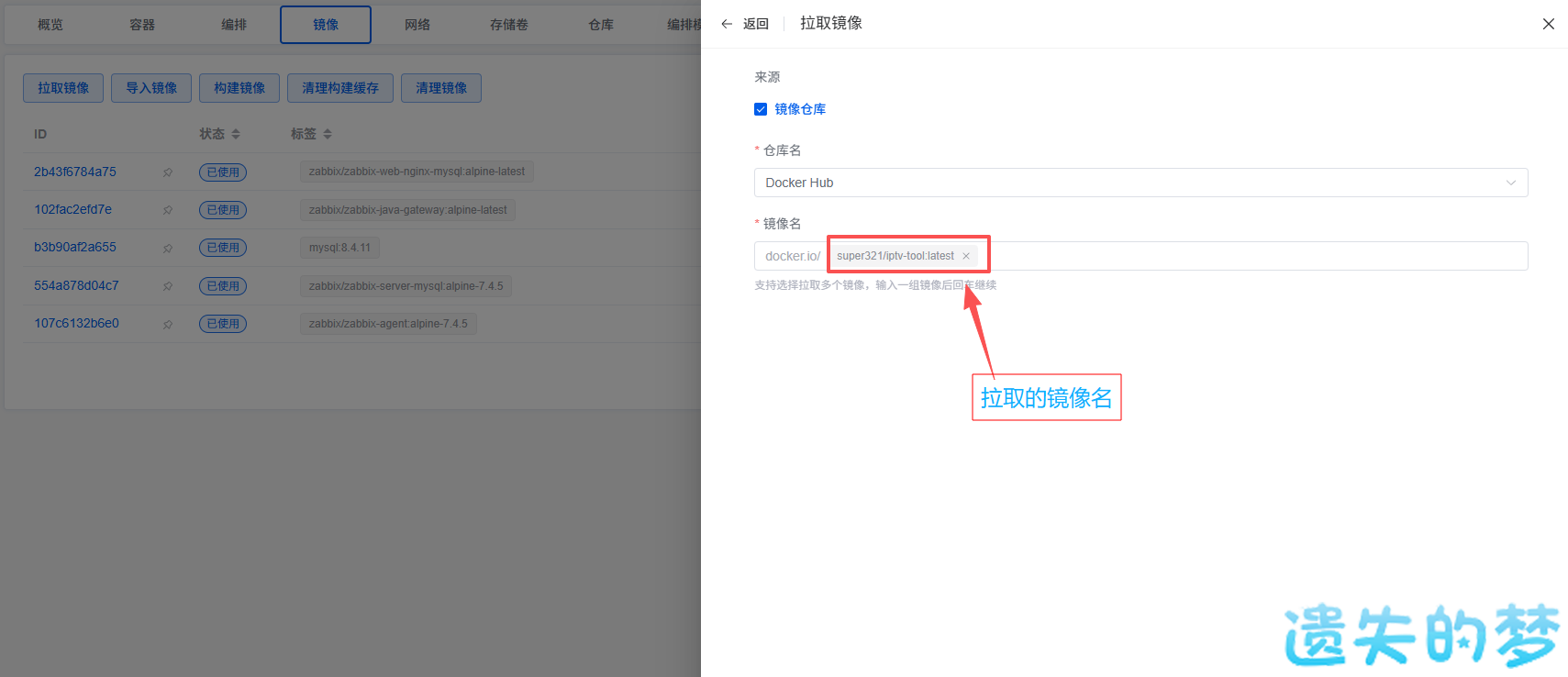Open the 存储卷 tab
1568x677 pixels.
509,25
